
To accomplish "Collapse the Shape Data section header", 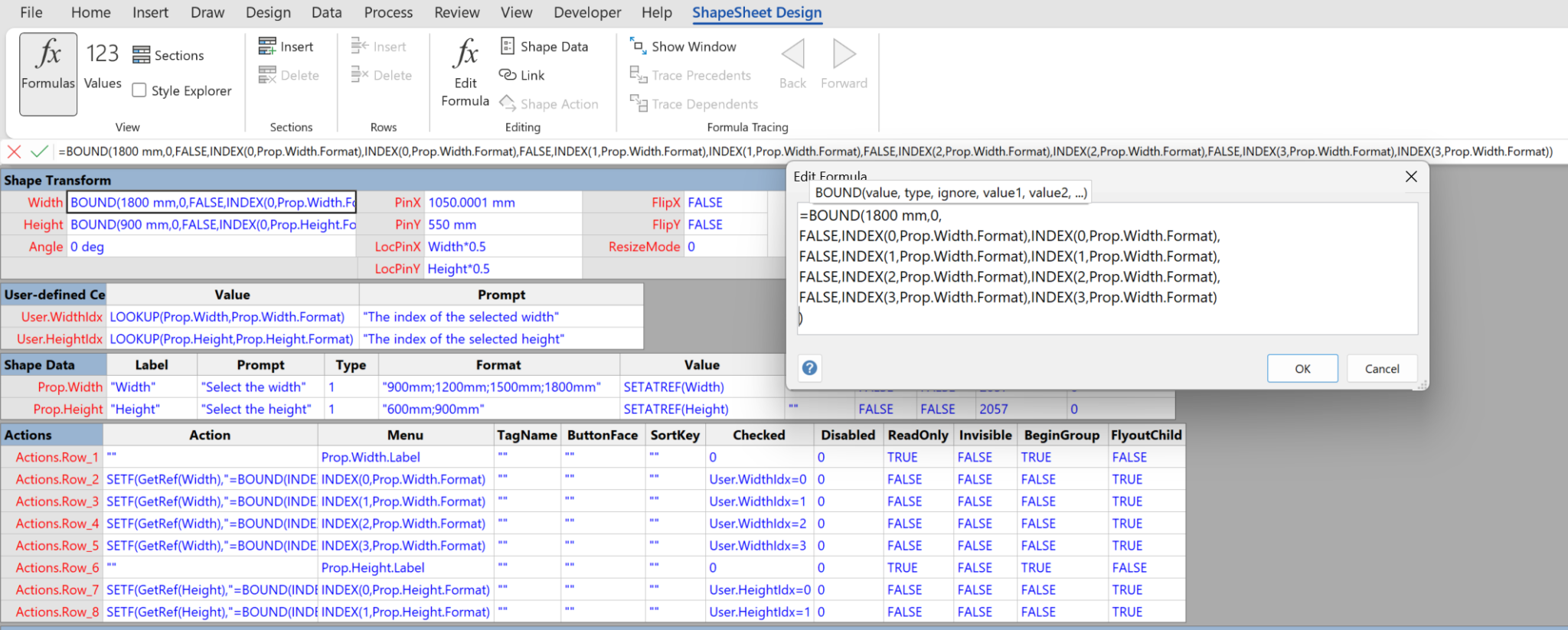I will click(40, 365).
